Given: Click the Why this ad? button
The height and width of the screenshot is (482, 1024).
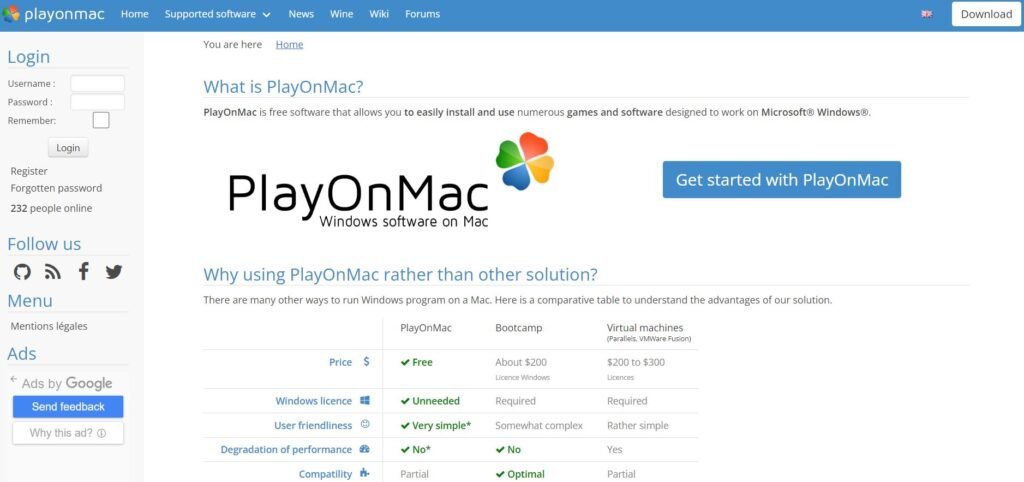Looking at the screenshot, I should pyautogui.click(x=68, y=433).
